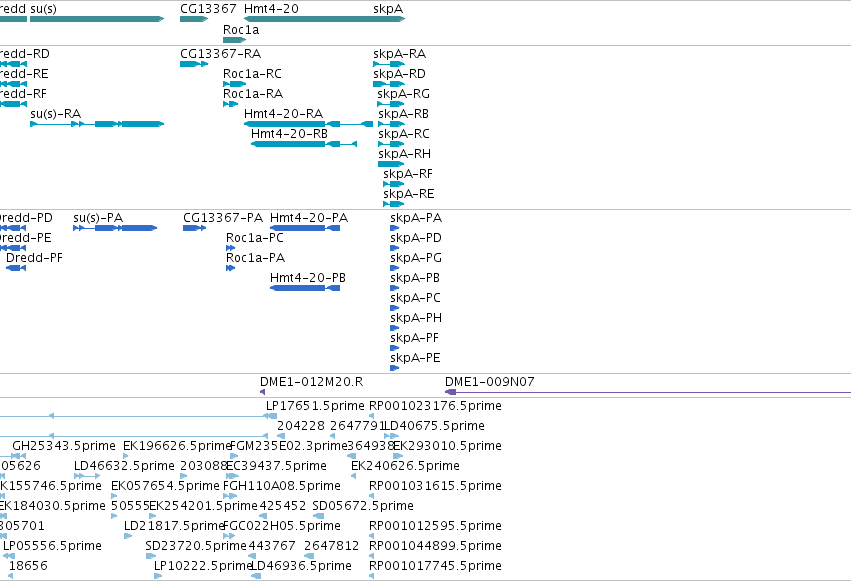Image resolution: width=851 pixels, height=581 pixels.
Task: Select the EK240626.5prime EST label
Action: coord(405,466)
